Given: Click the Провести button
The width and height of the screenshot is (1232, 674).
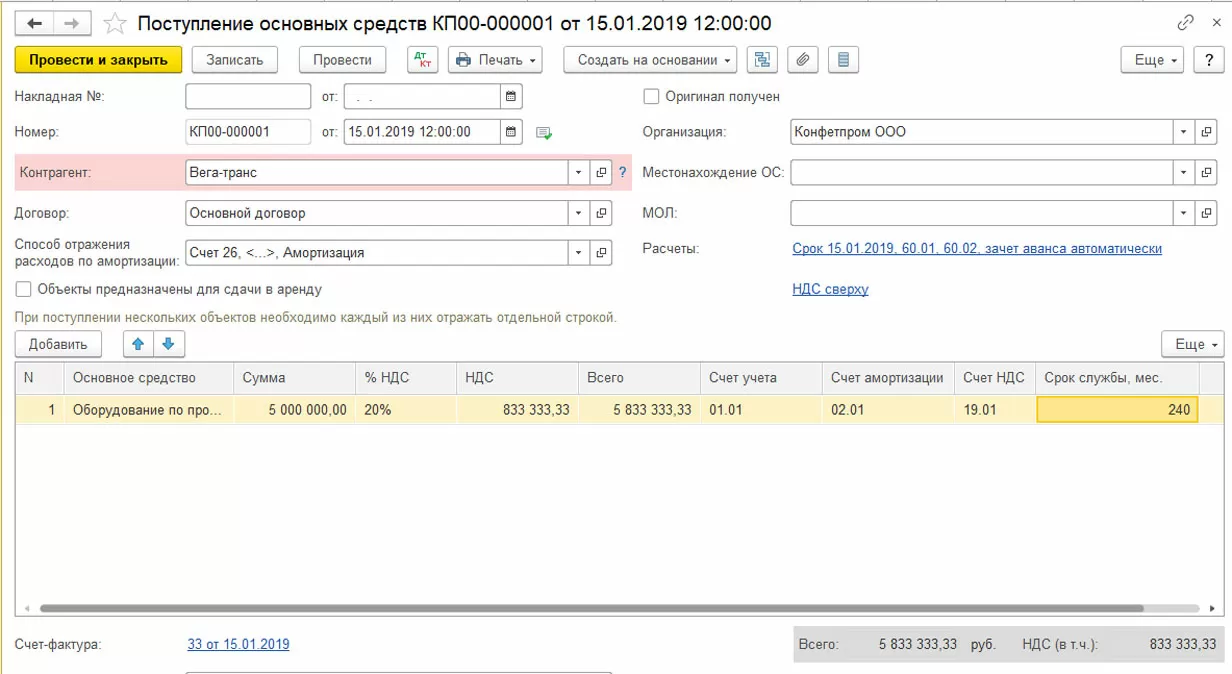Looking at the screenshot, I should pos(342,60).
